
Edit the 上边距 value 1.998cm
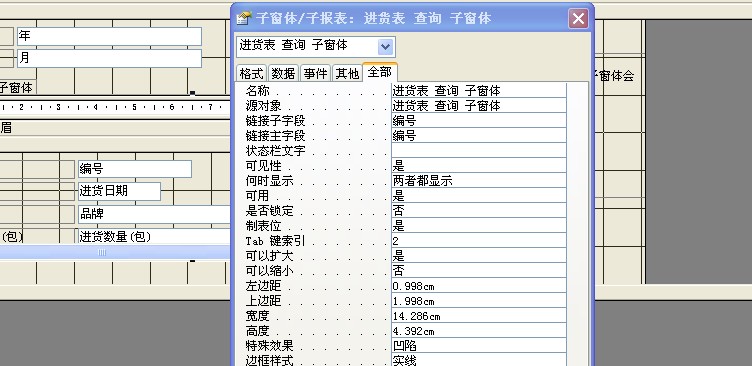tap(479, 301)
